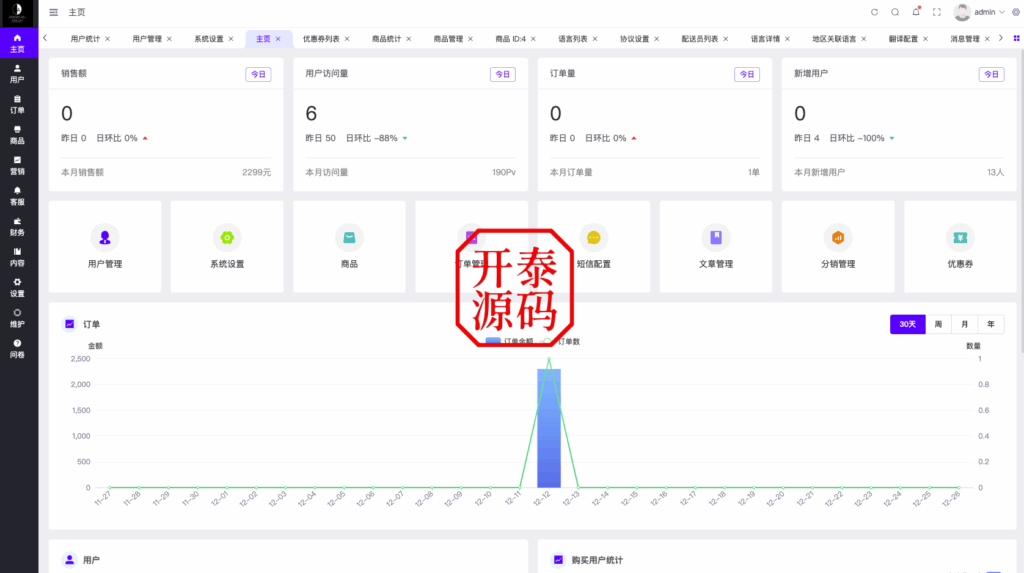Switch to the 商品 ID:4 tab
This screenshot has width=1024, height=573.
[x=510, y=39]
